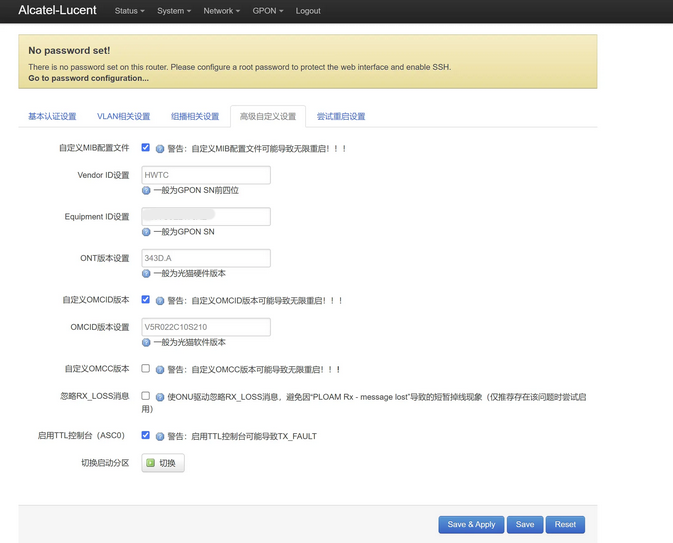
Task: Click Logout in the top navbar
Action: (x=308, y=11)
